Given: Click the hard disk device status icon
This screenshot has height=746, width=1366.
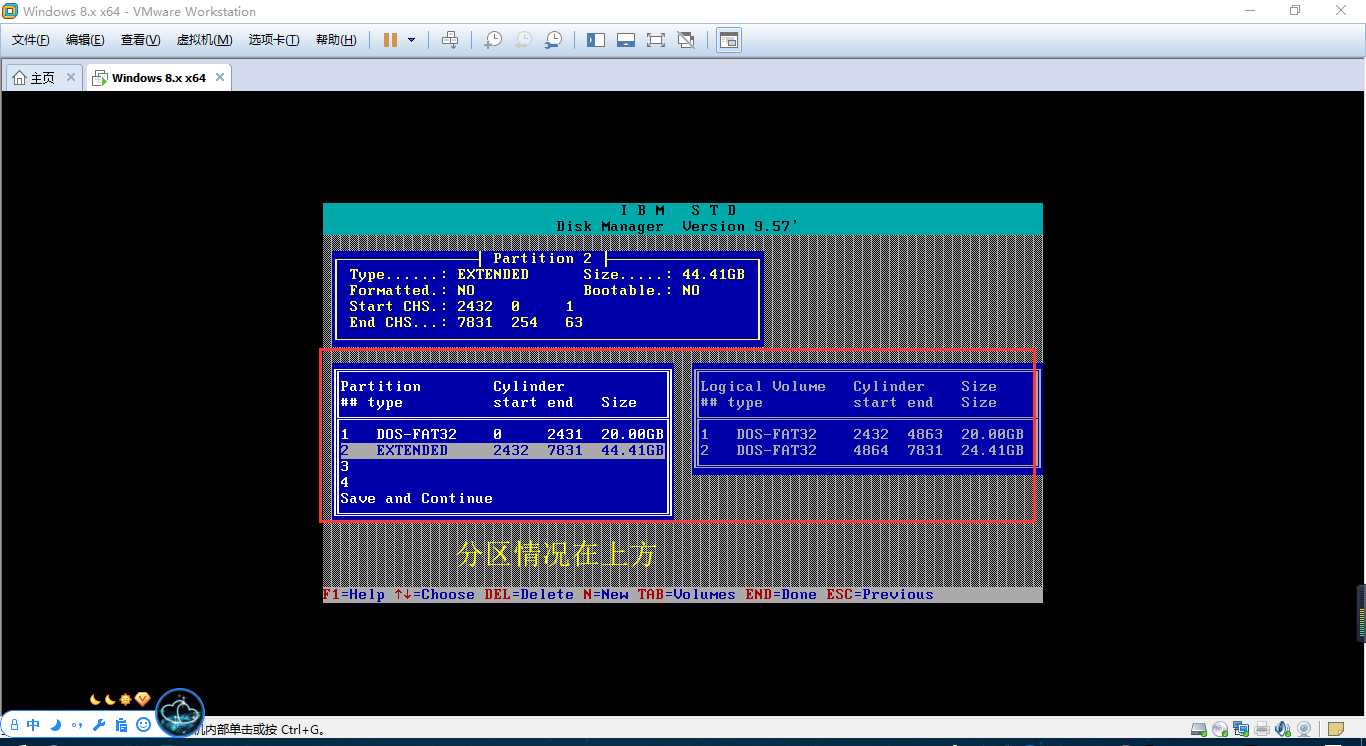Looking at the screenshot, I should (1198, 730).
